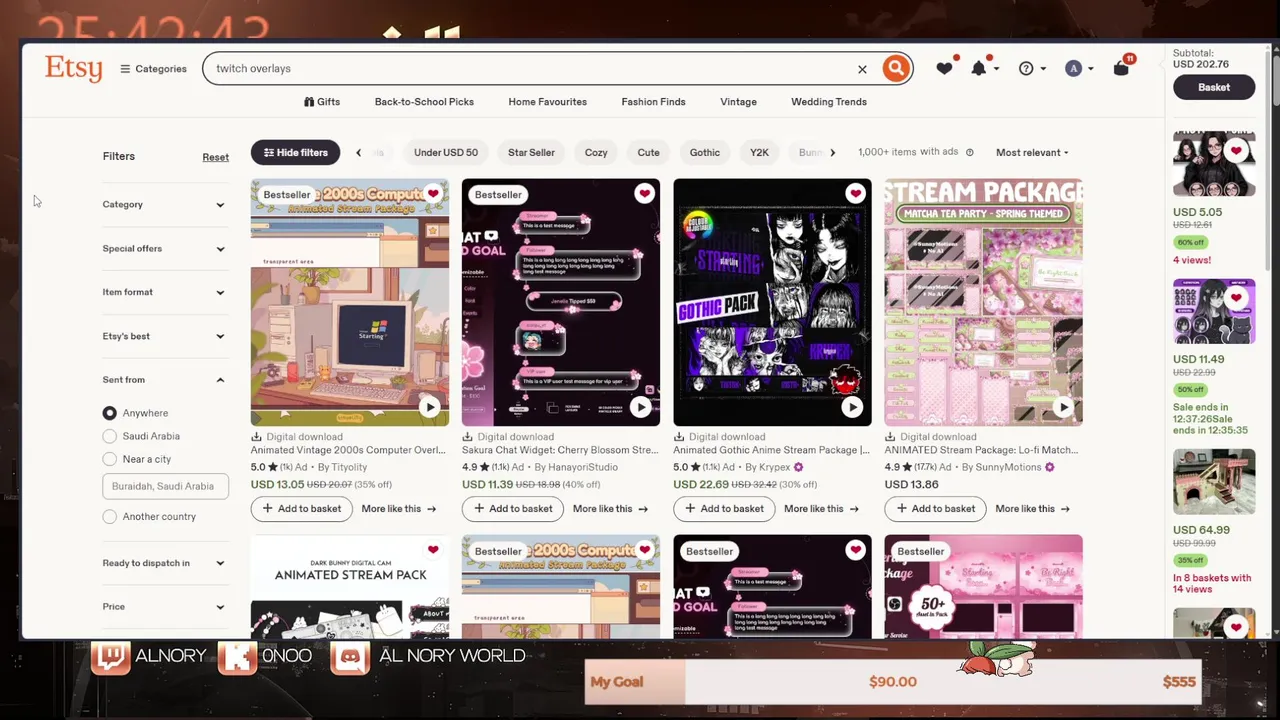Click the Hide filters button
Screen dimensions: 1280x720
pyautogui.click(x=296, y=153)
